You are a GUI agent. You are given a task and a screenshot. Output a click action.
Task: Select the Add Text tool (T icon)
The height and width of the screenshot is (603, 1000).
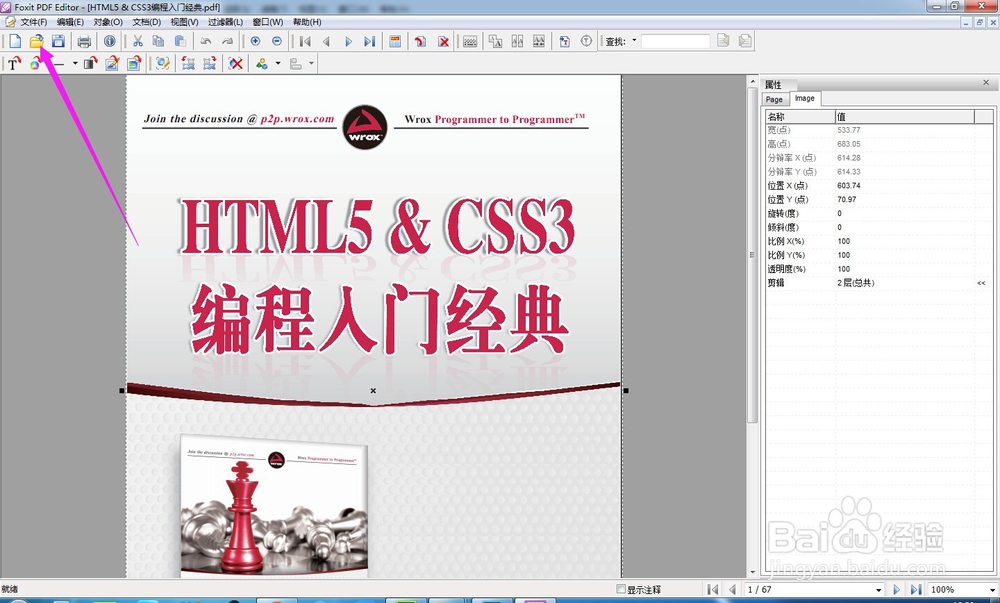coord(14,63)
